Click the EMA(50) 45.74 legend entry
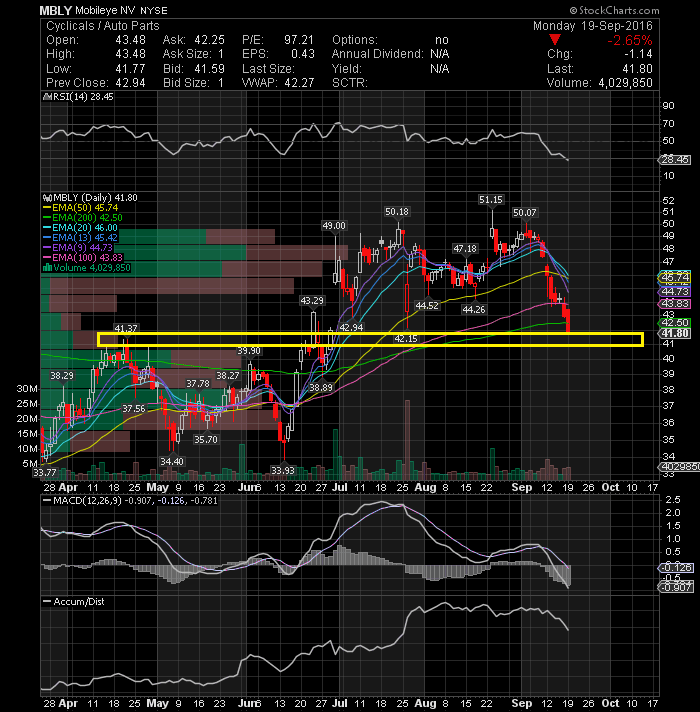The width and height of the screenshot is (700, 712). pos(85,208)
